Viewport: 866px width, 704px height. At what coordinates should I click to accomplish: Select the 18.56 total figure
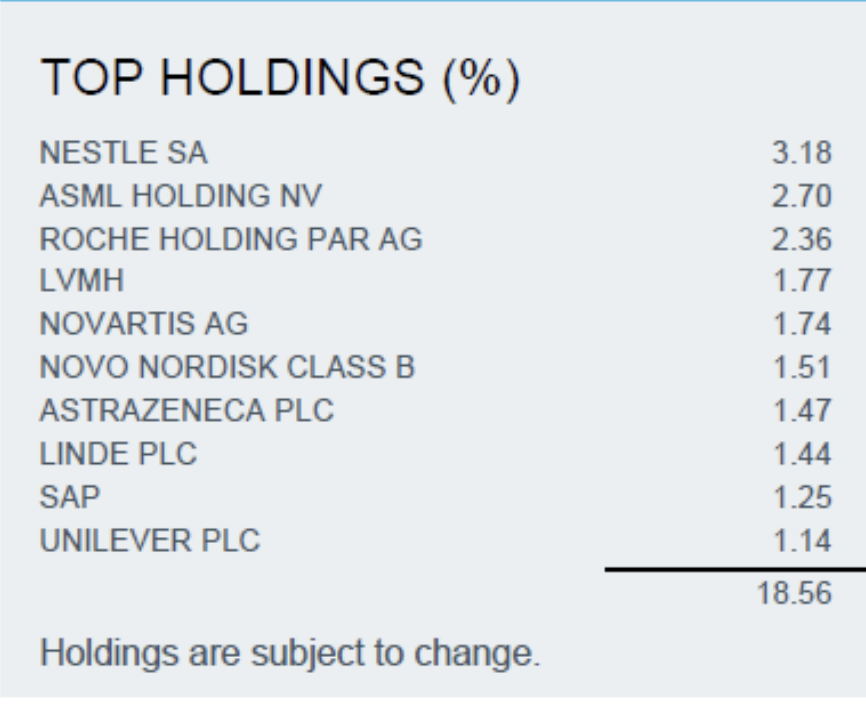795,593
